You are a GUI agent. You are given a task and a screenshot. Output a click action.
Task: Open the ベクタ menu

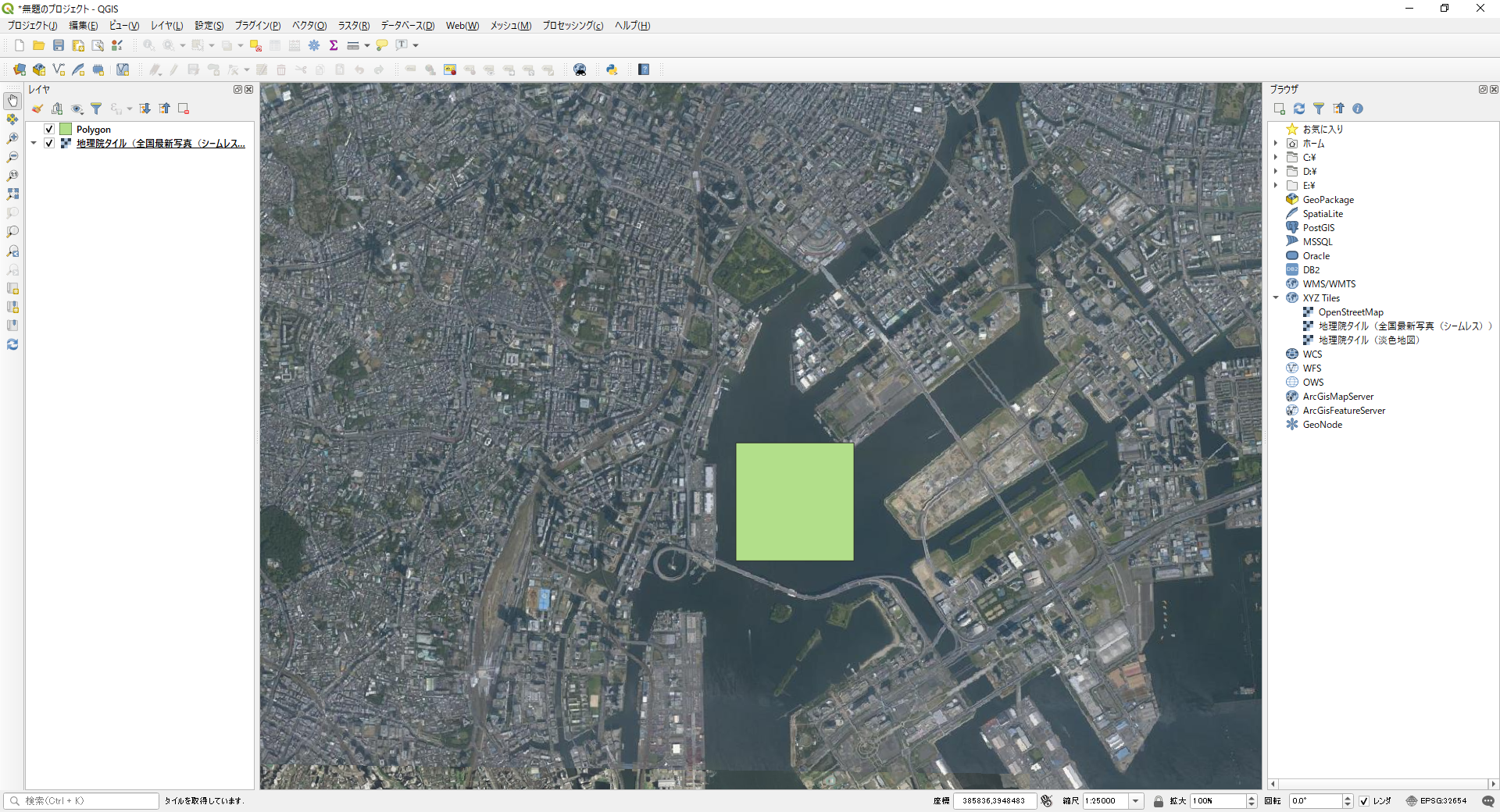tap(309, 26)
